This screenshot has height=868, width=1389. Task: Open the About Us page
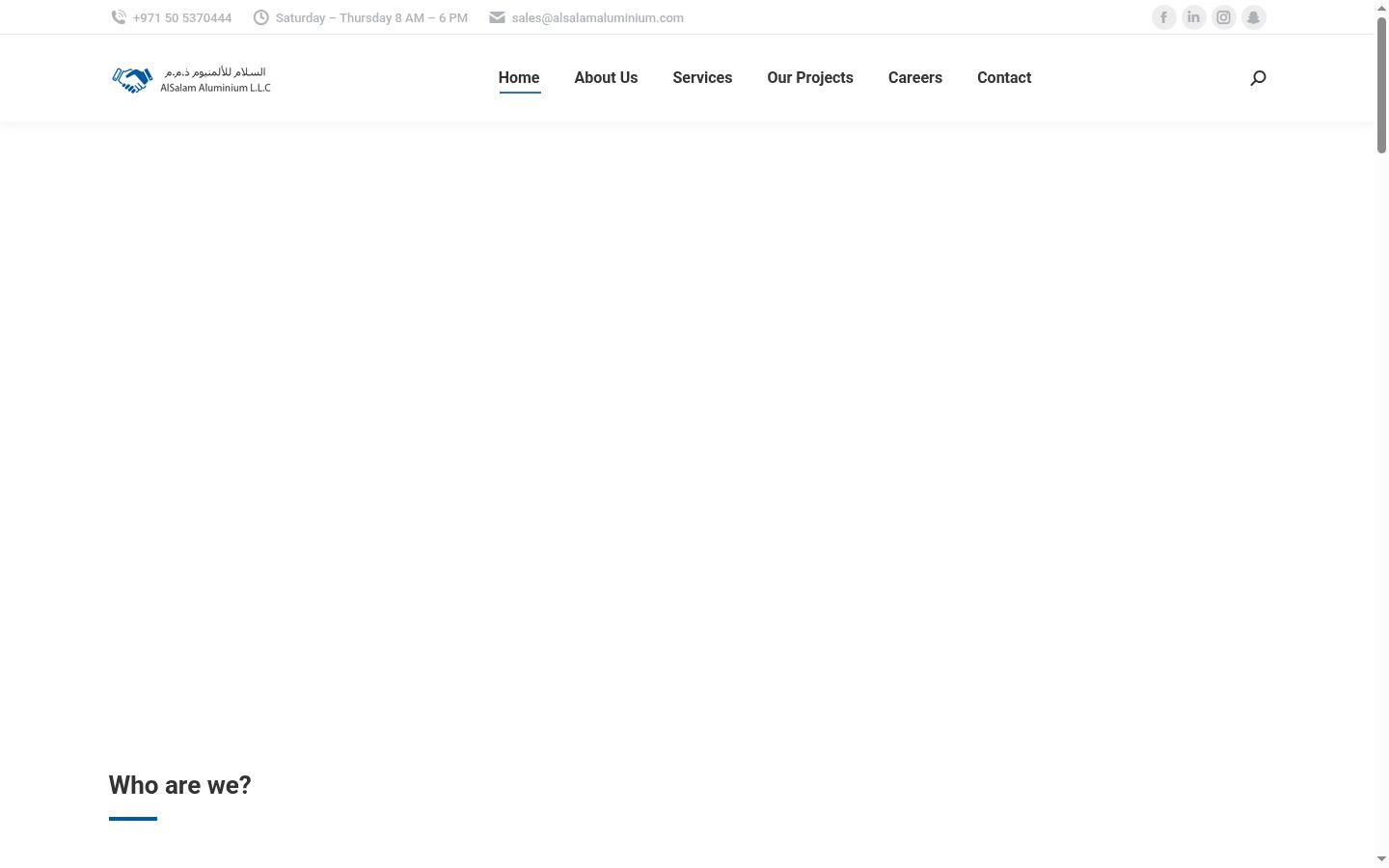[606, 78]
